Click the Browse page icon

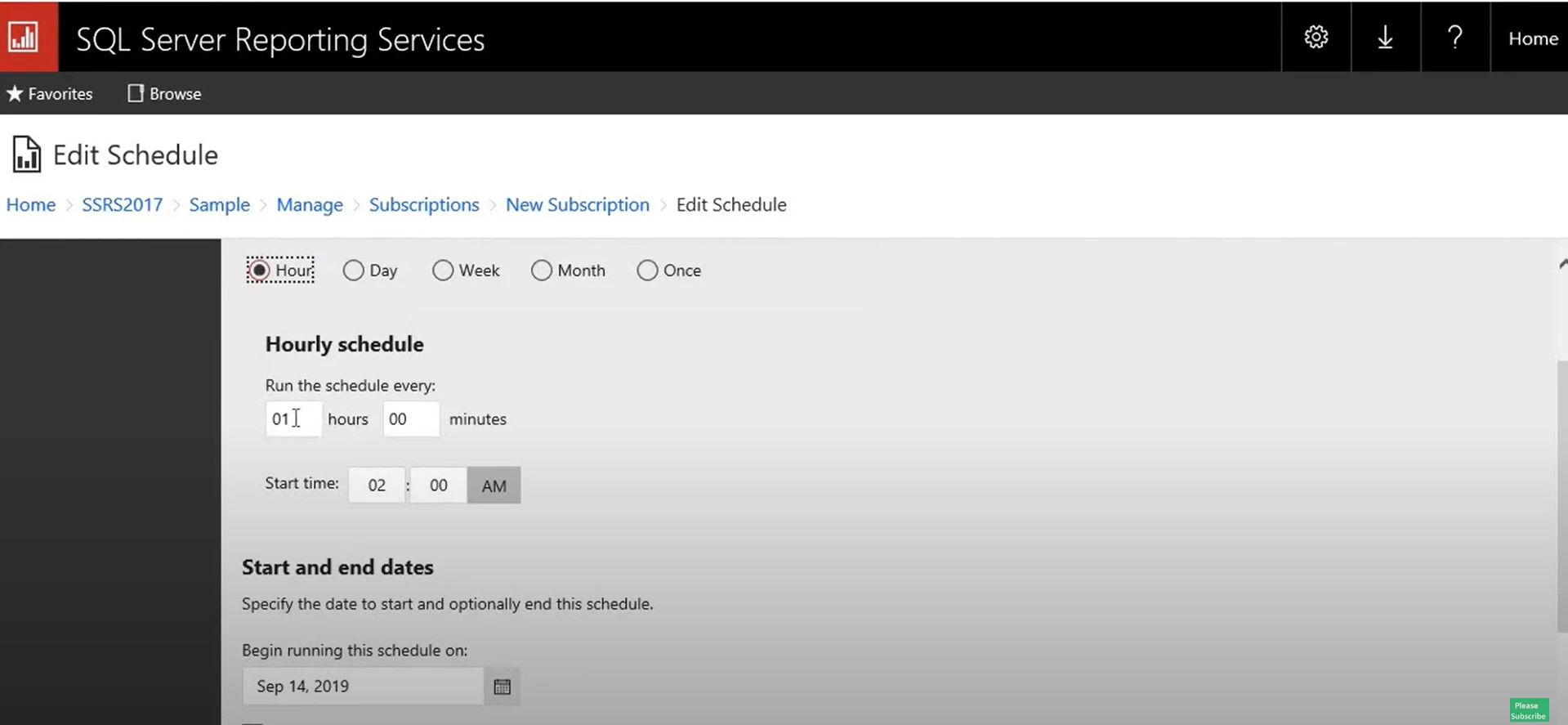point(136,94)
